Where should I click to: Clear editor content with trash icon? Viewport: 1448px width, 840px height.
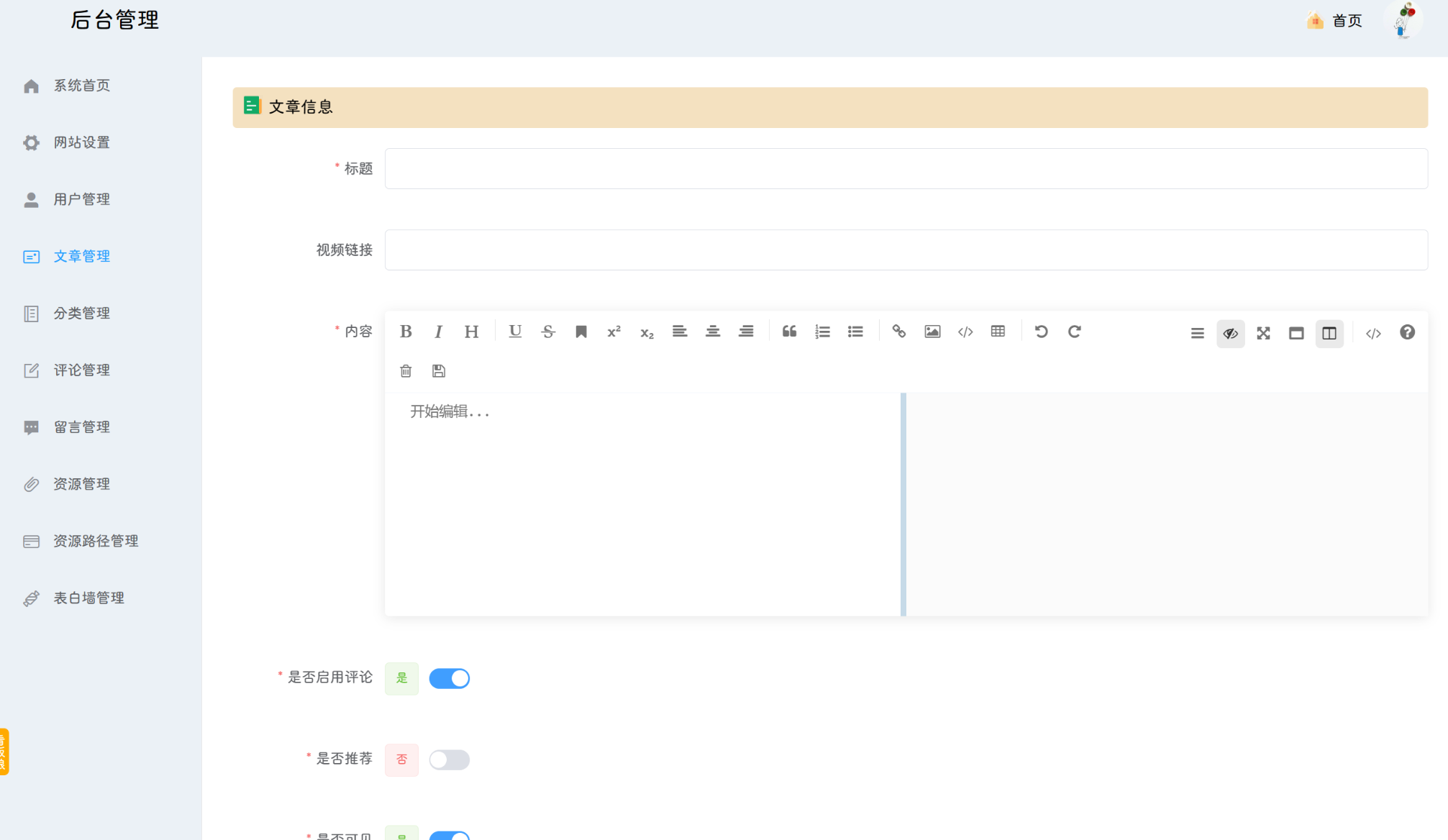[x=406, y=371]
